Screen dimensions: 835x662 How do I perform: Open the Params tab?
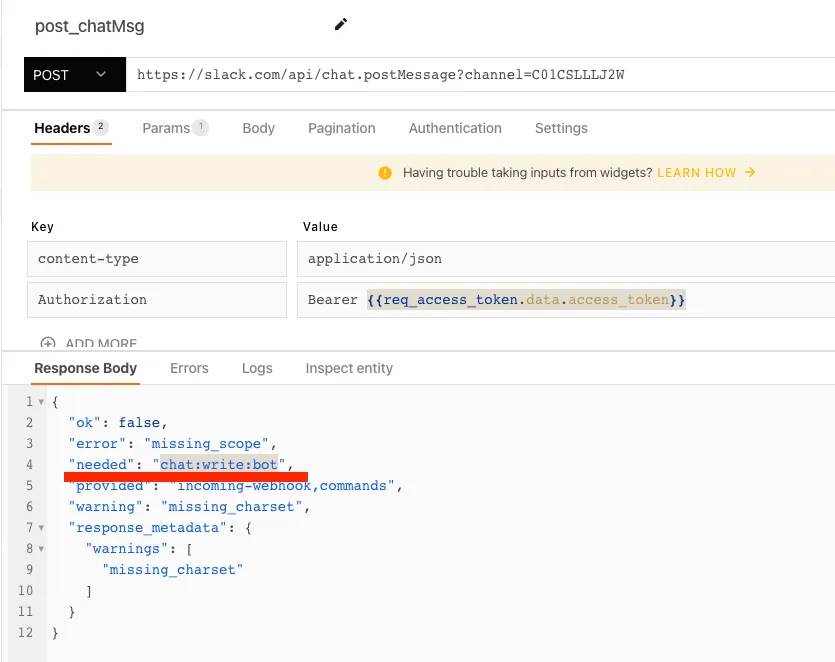(166, 128)
